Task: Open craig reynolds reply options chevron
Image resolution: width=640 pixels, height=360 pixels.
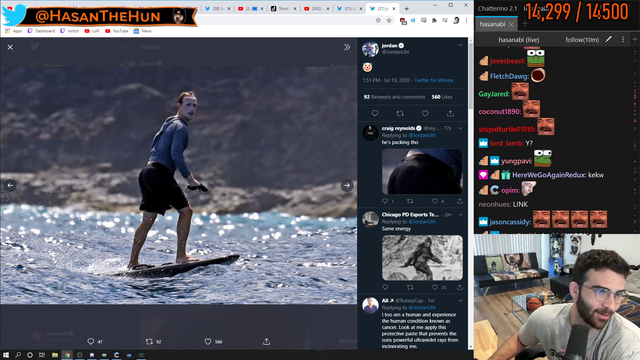Action: (460, 128)
